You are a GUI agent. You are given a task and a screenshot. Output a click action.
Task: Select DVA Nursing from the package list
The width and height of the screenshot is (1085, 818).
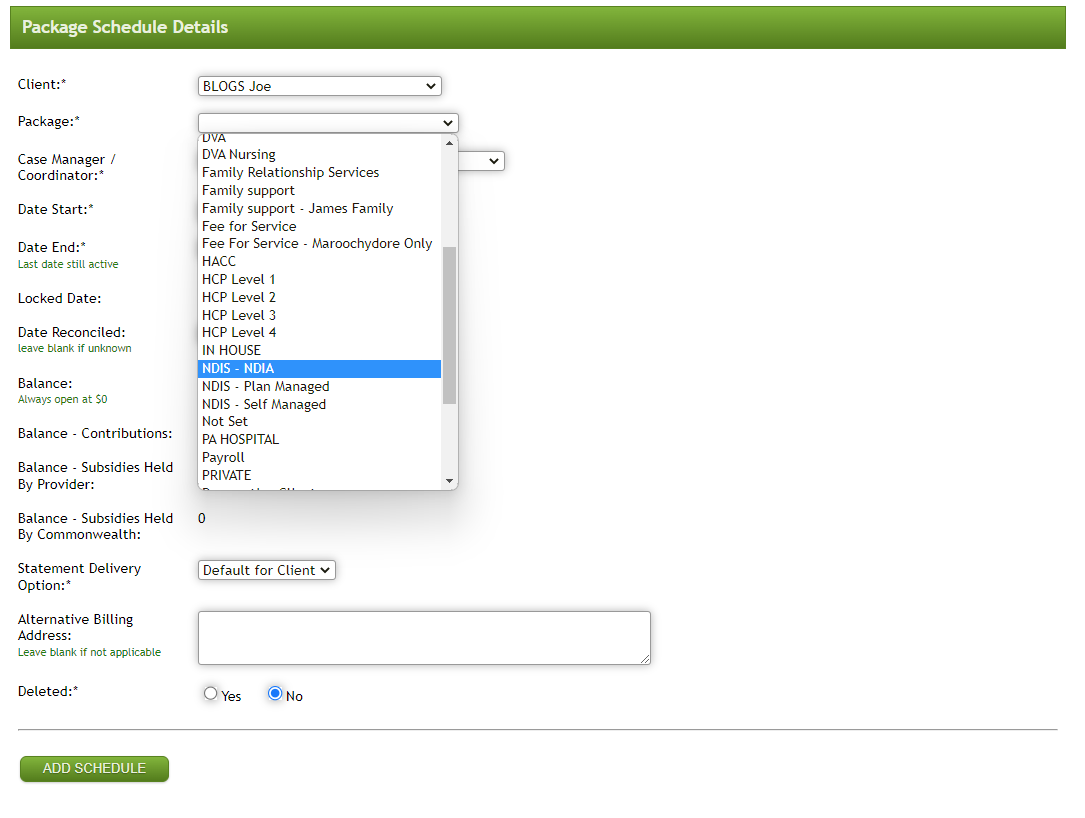[238, 154]
